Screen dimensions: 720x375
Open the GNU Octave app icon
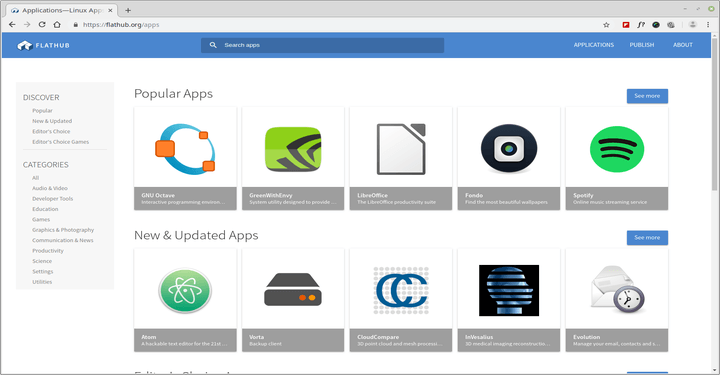[185, 149]
